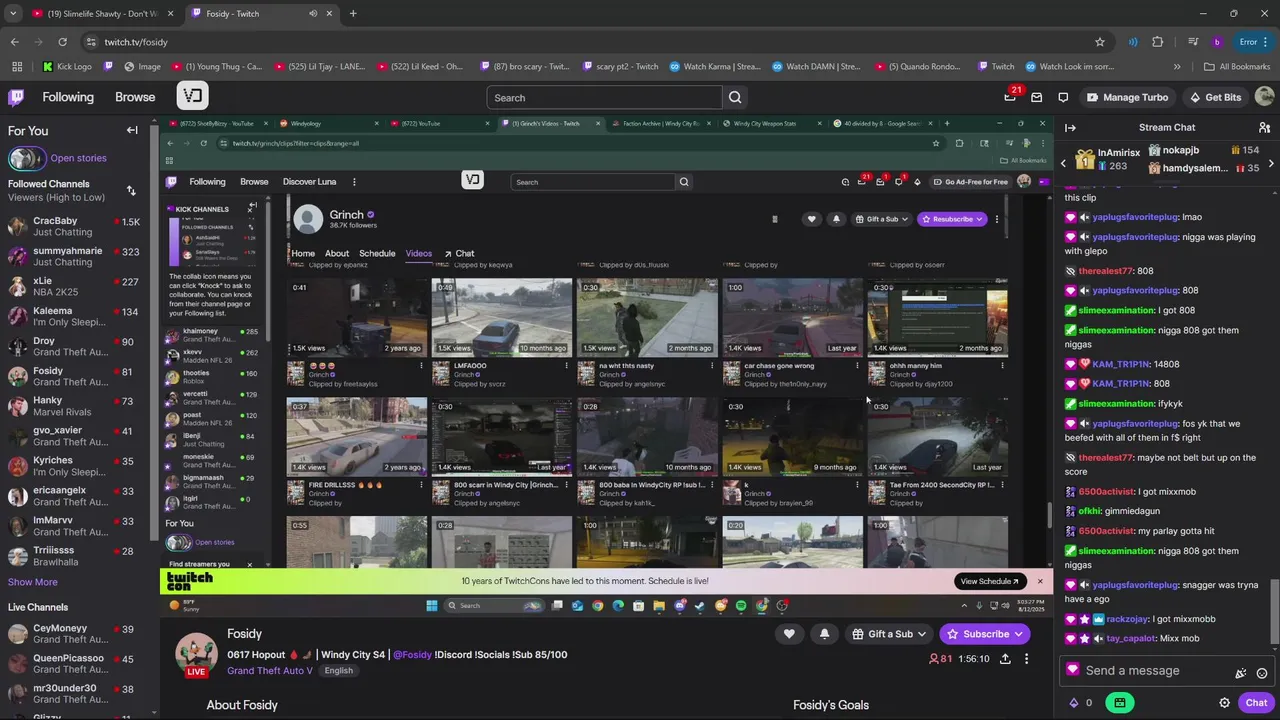Click Fosidy's LIVE avatar below the stream
The image size is (1280, 720).
click(196, 654)
